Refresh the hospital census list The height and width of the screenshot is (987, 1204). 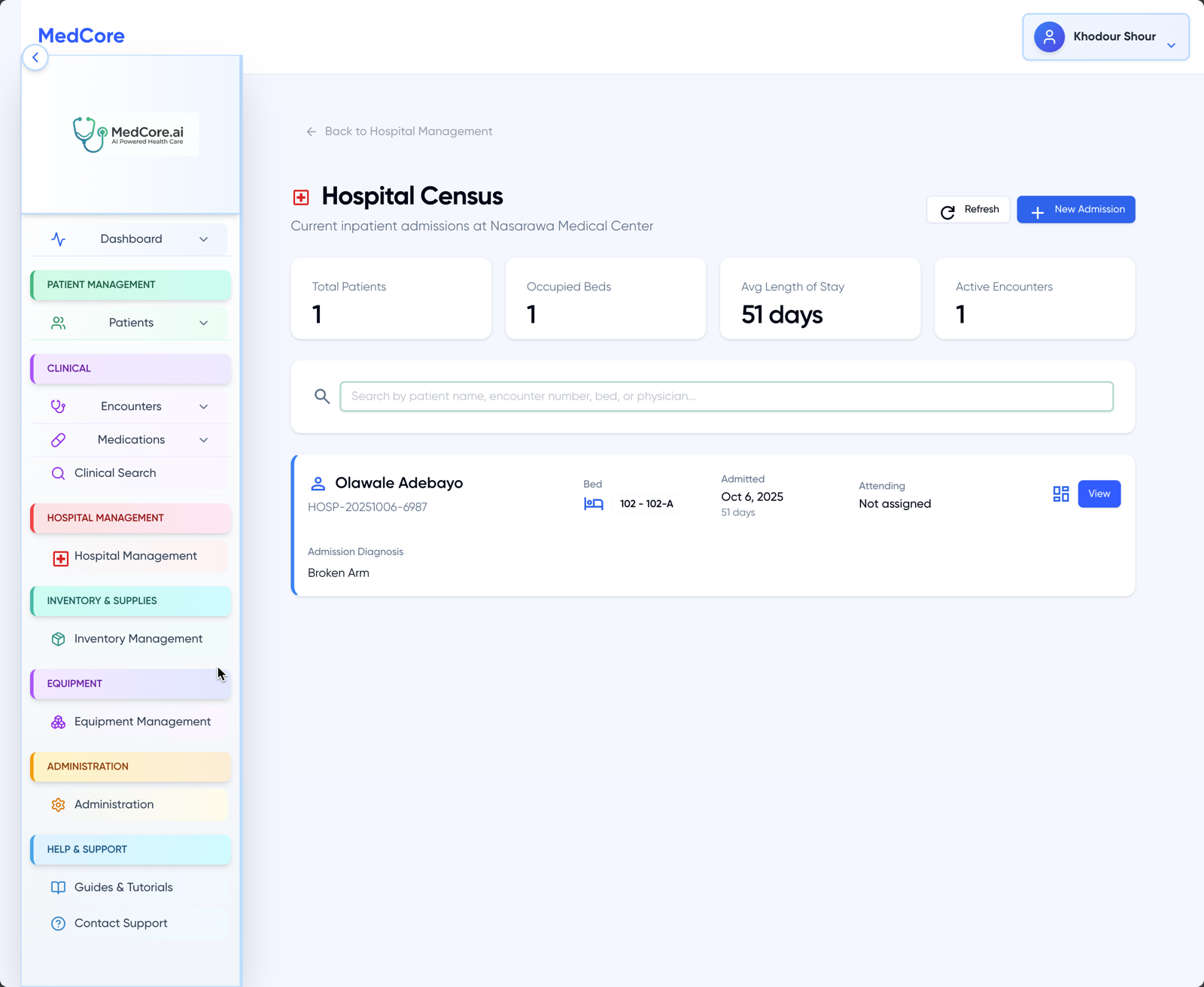coord(968,210)
